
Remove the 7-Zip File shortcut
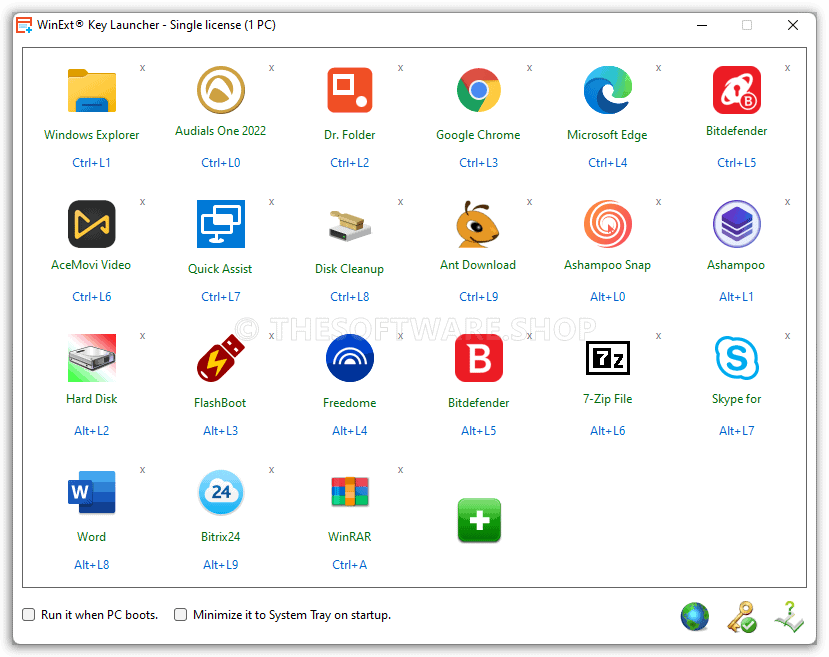658,336
